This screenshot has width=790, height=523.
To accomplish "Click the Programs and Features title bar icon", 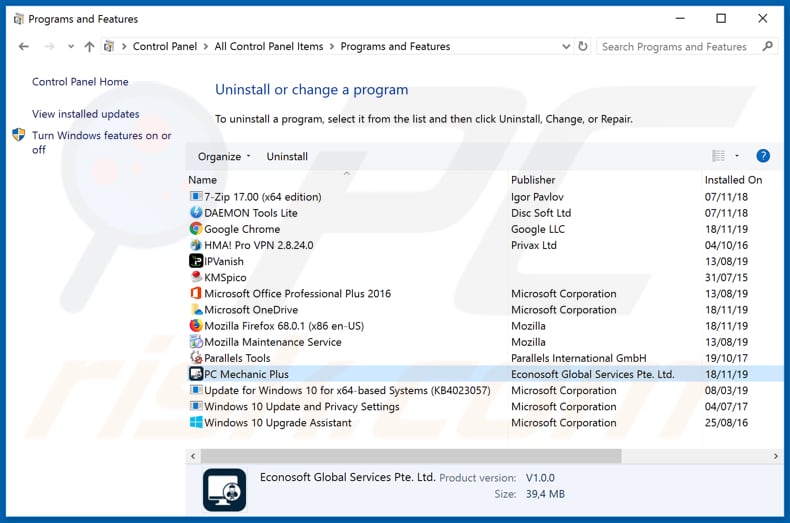I will (x=19, y=19).
